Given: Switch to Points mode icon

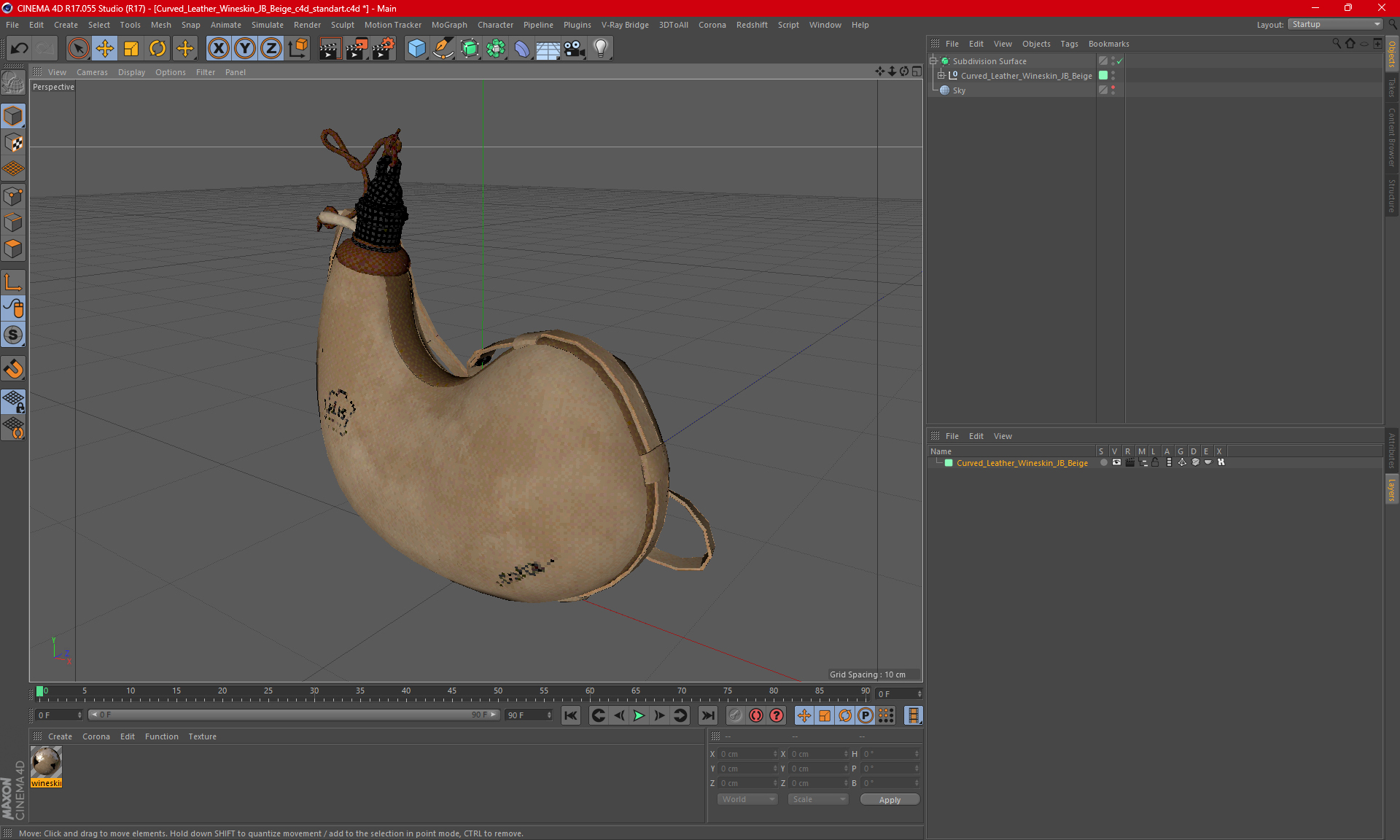Looking at the screenshot, I should [x=13, y=195].
